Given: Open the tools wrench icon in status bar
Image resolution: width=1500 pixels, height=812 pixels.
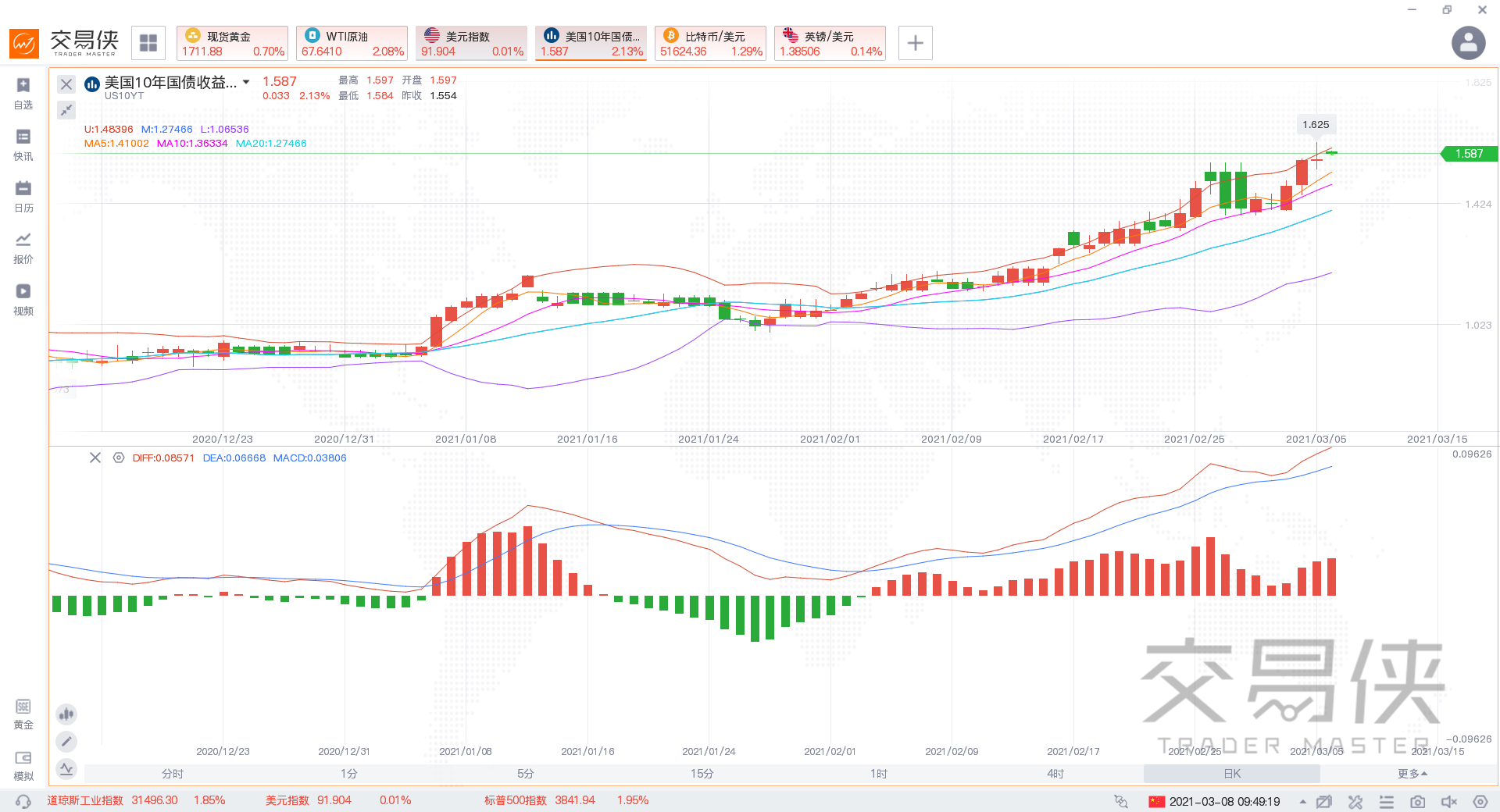Looking at the screenshot, I should 1355,801.
